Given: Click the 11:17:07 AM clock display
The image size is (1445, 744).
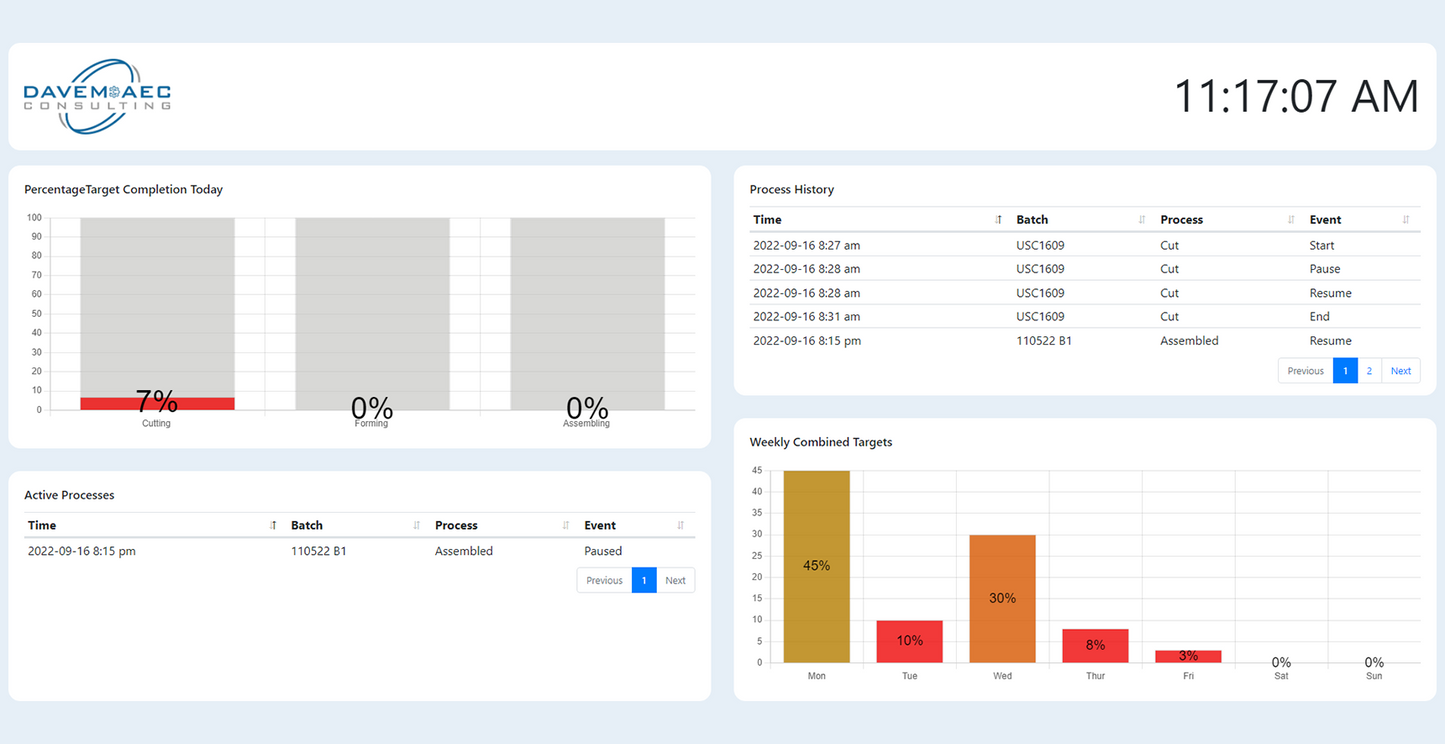Looking at the screenshot, I should 1295,96.
